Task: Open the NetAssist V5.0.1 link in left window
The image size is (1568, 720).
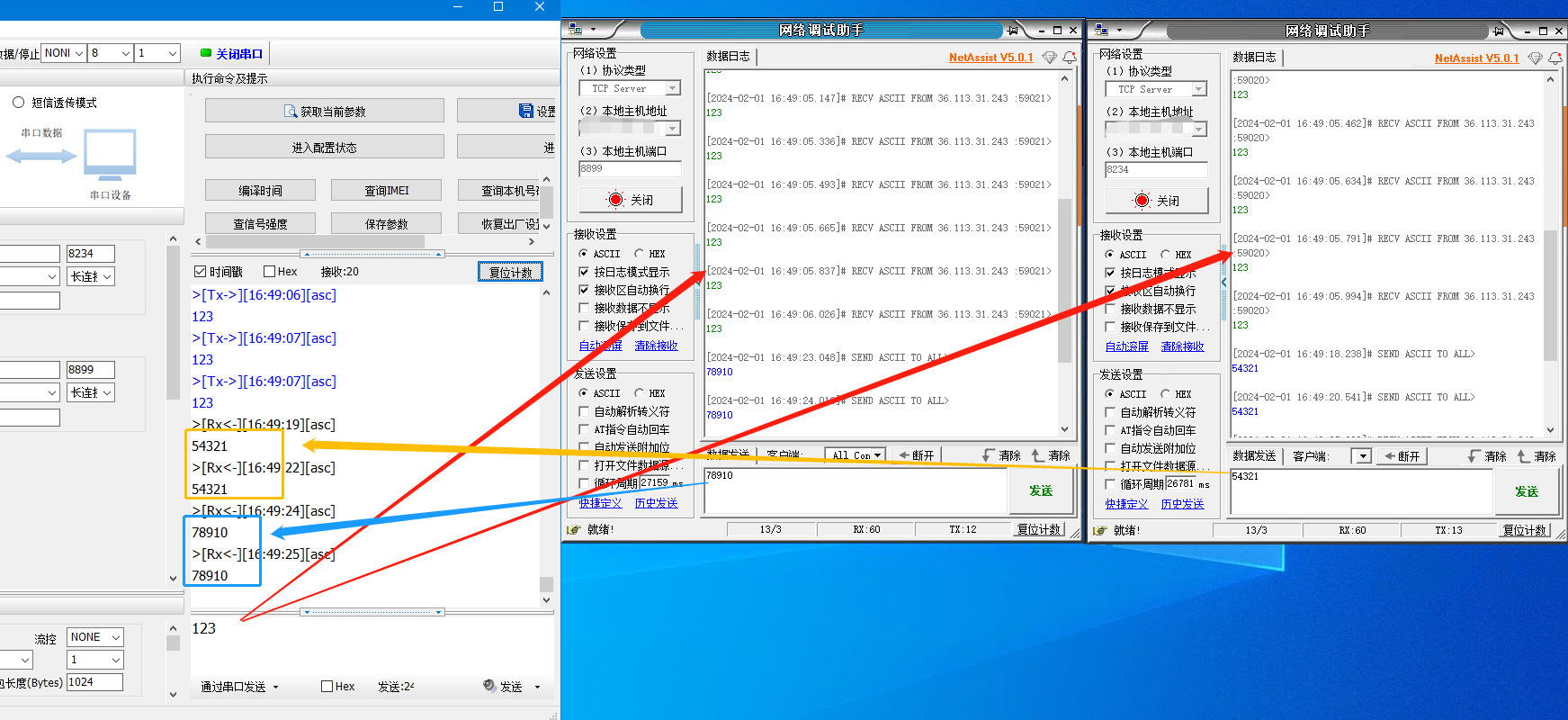Action: click(x=990, y=58)
